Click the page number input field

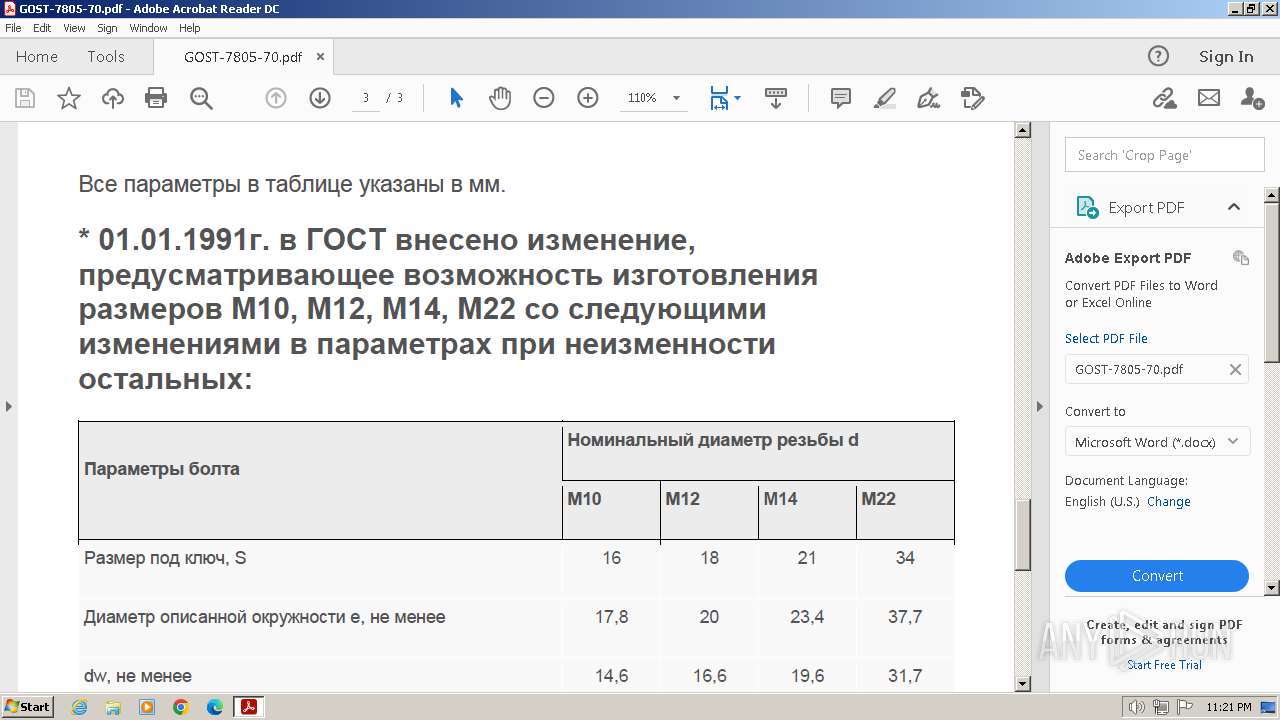click(366, 98)
